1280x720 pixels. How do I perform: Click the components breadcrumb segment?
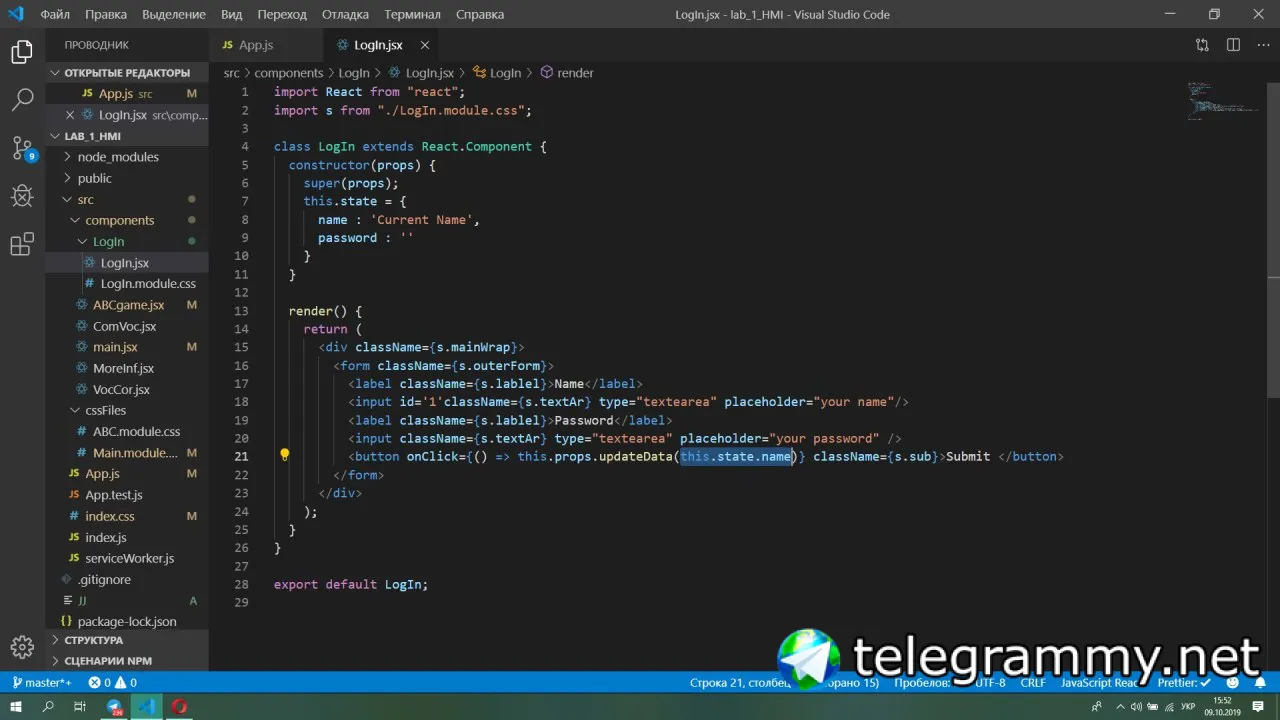(x=289, y=73)
